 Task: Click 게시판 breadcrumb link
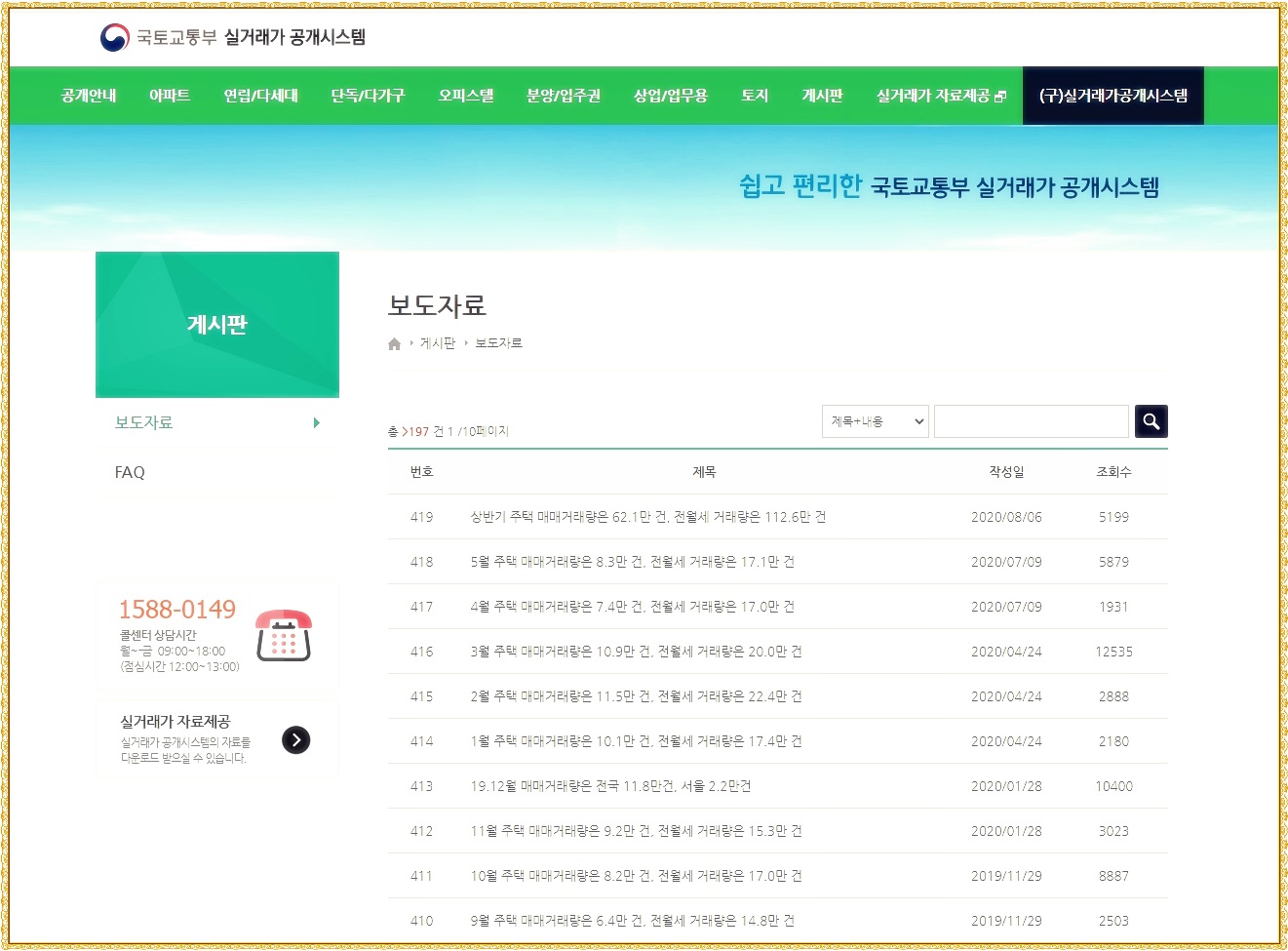pyautogui.click(x=438, y=343)
